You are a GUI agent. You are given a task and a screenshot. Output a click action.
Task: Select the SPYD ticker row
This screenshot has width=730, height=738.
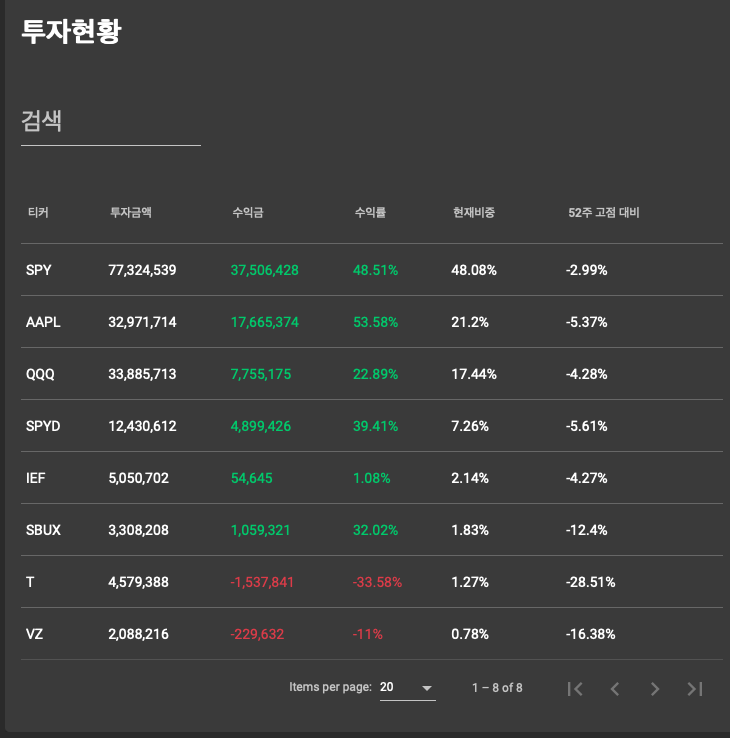click(x=372, y=426)
